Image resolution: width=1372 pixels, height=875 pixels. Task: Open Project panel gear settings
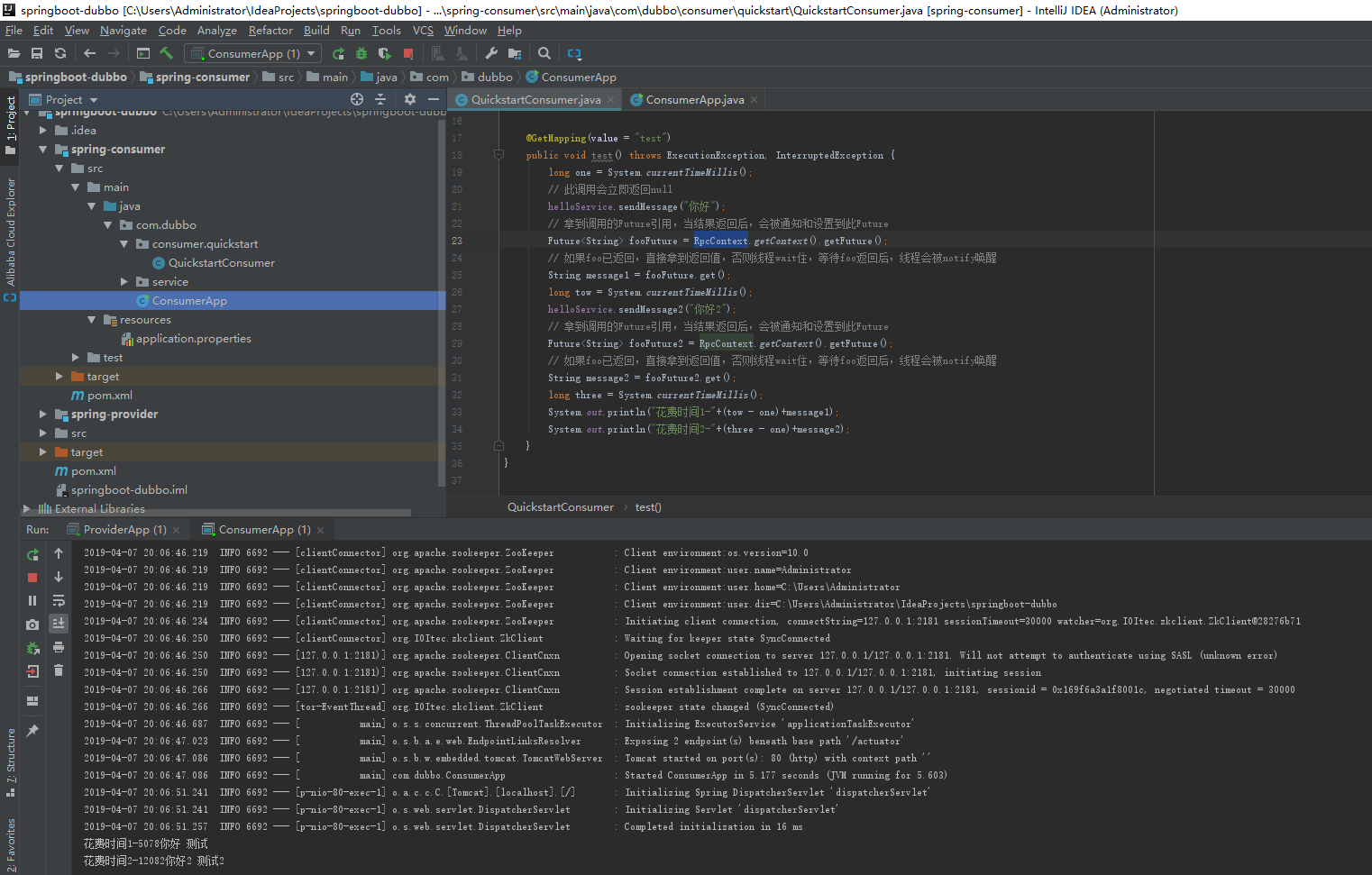pyautogui.click(x=410, y=99)
